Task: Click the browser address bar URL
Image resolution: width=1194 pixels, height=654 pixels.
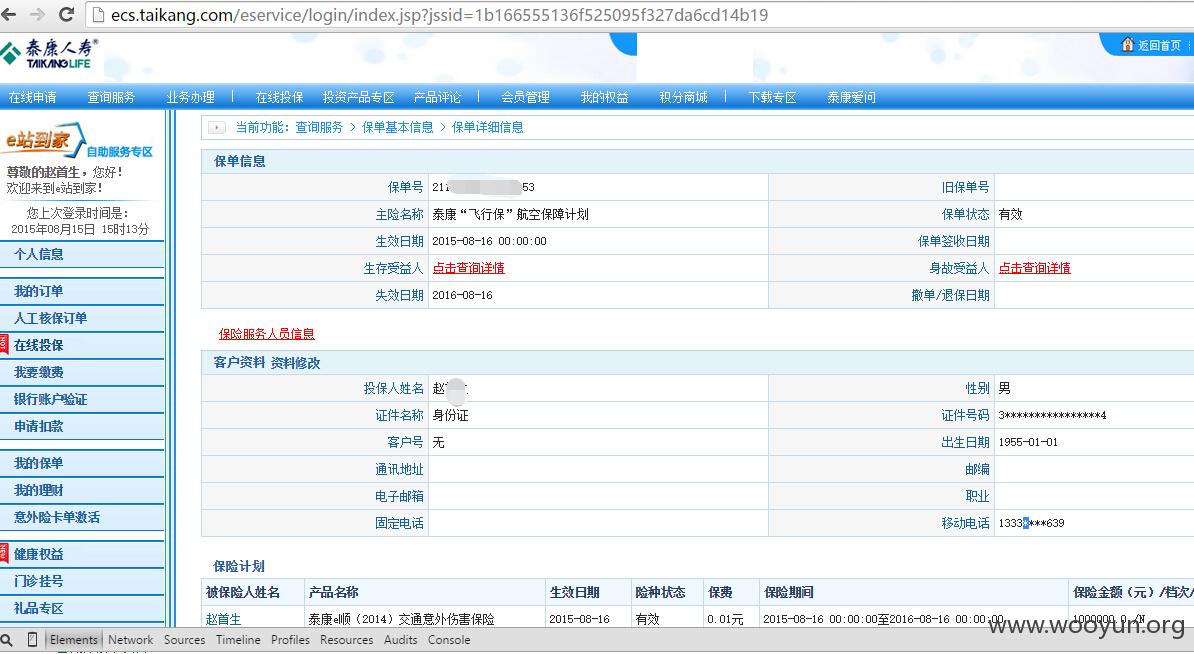Action: pos(439,14)
